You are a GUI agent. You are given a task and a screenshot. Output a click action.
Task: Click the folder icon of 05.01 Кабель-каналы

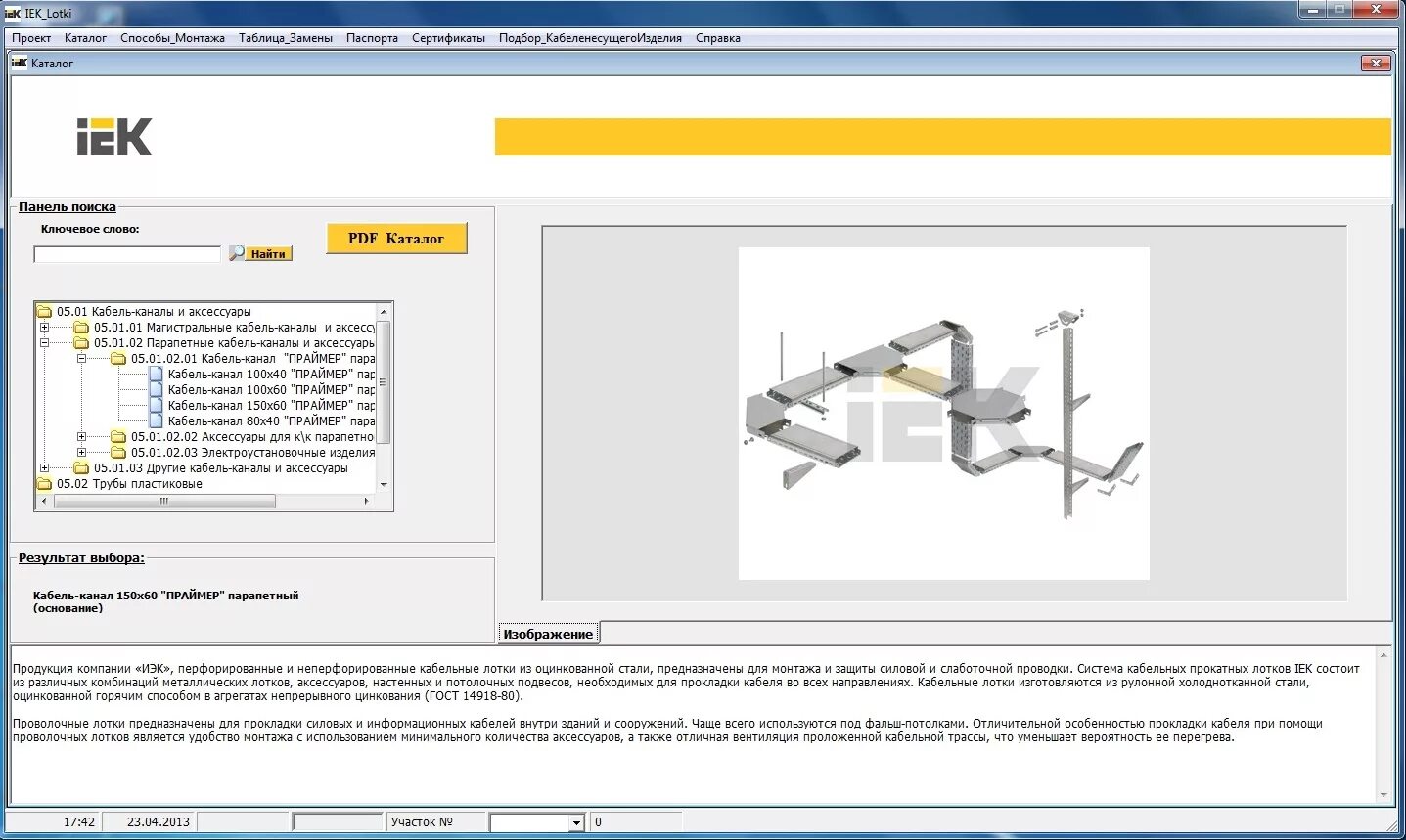coord(44,312)
